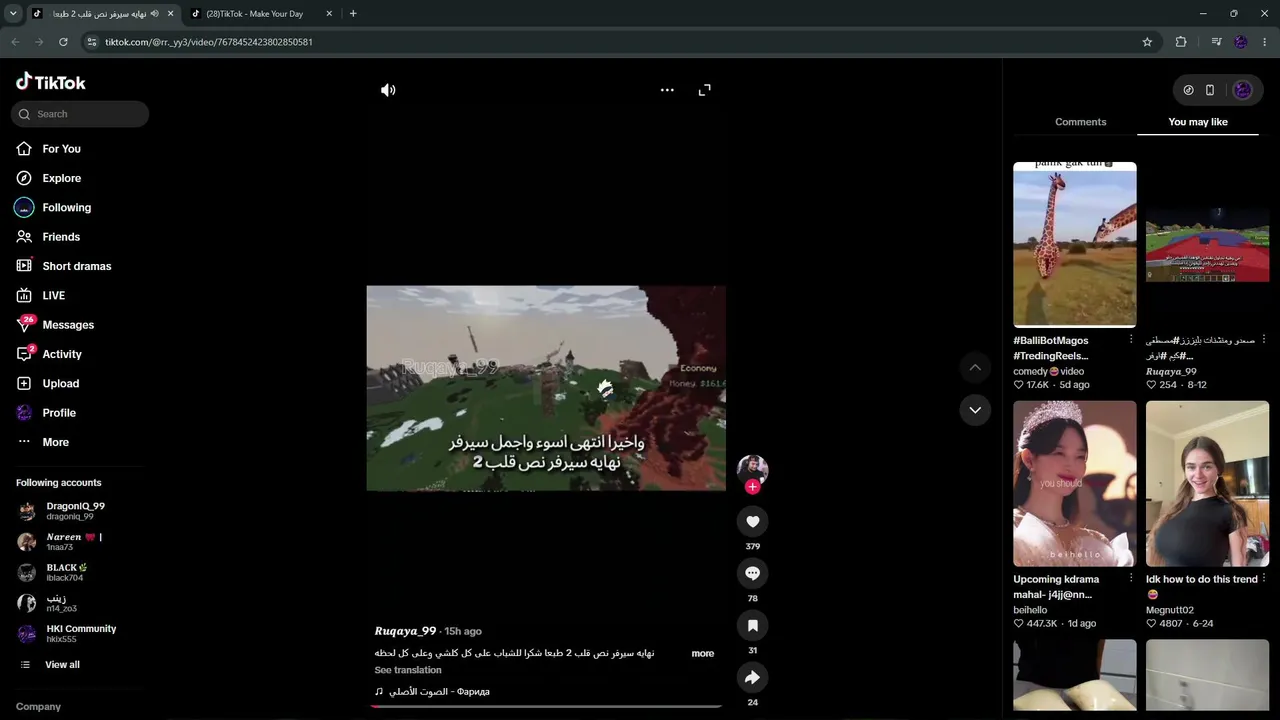Open the Chrome three-dot menu
Viewport: 1280px width, 720px height.
[1265, 42]
